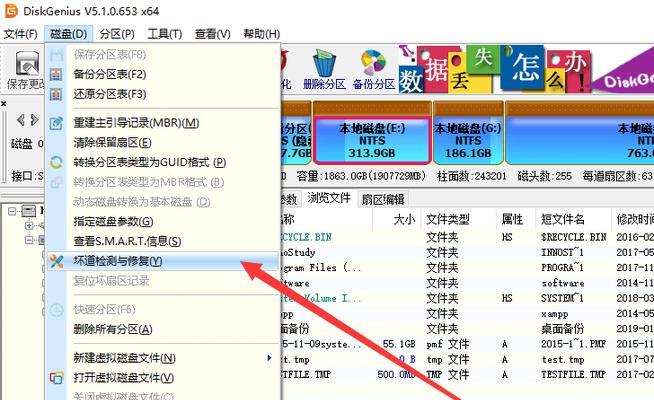The height and width of the screenshot is (400, 654).
Task: Select the software folder row
Action: pos(563,283)
